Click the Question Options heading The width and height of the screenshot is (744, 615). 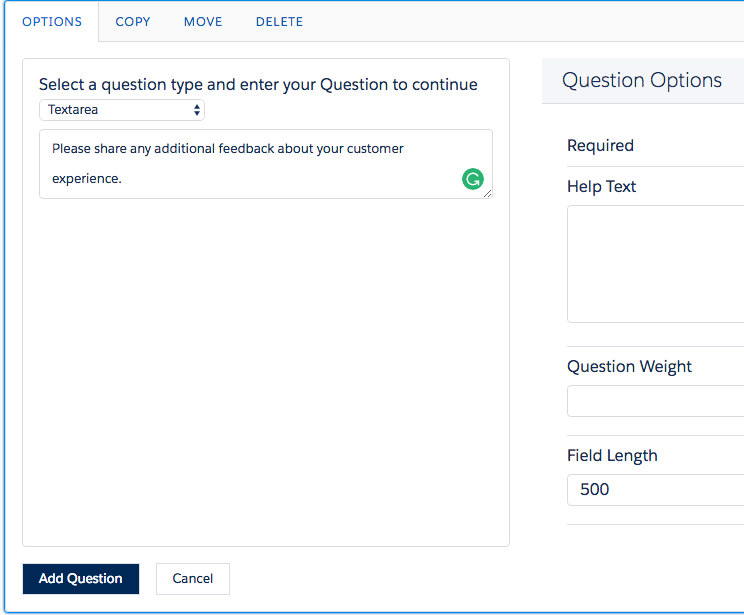642,80
